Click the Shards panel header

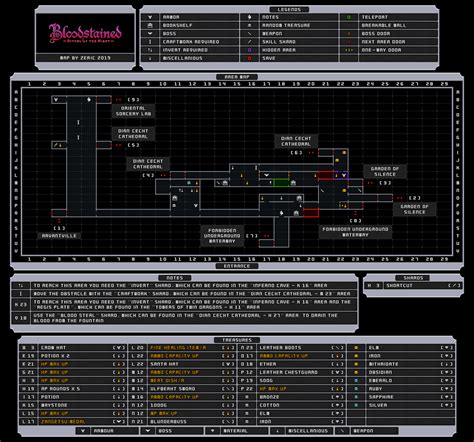tap(413, 278)
